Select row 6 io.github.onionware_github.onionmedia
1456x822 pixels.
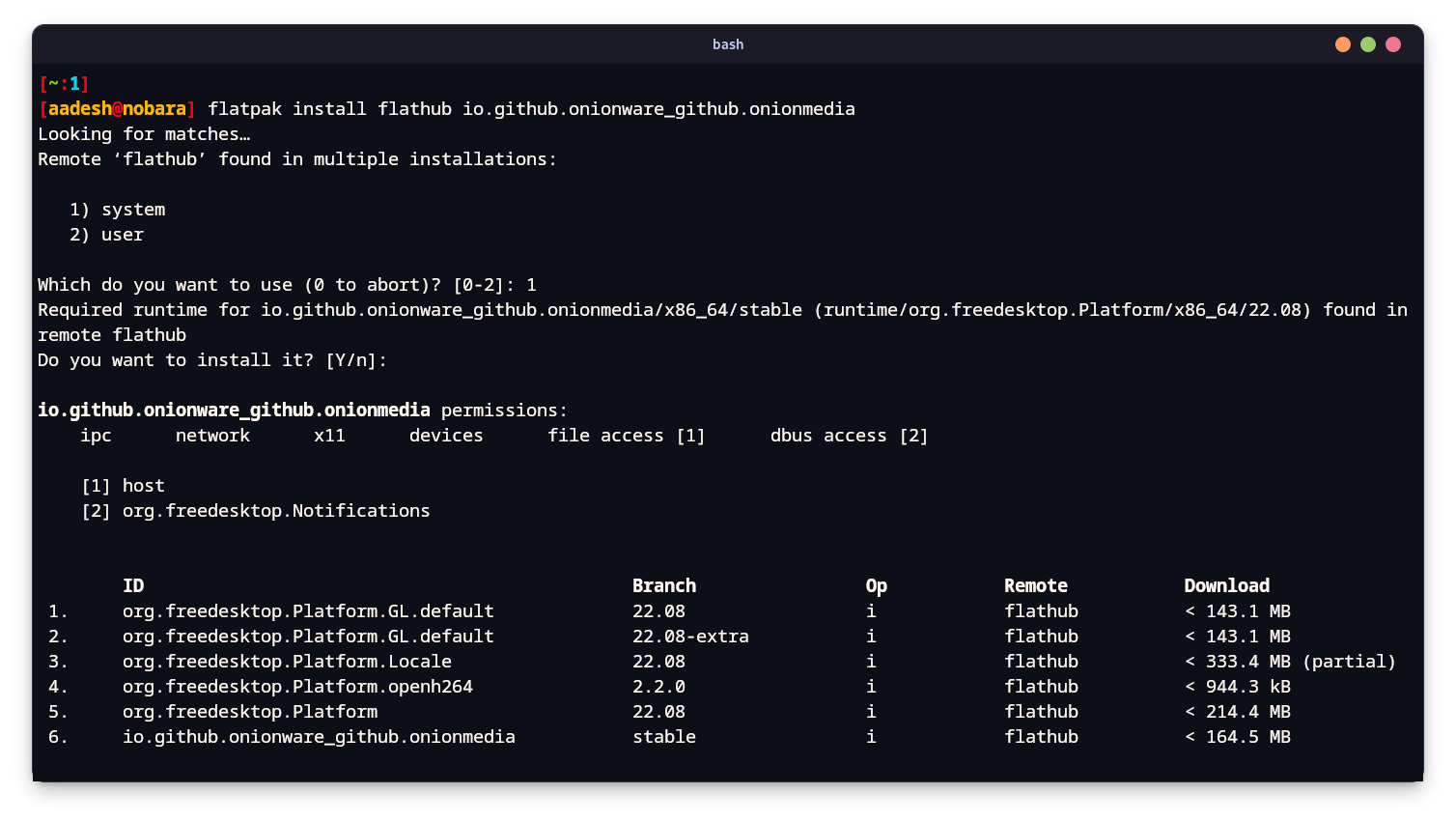pos(319,736)
